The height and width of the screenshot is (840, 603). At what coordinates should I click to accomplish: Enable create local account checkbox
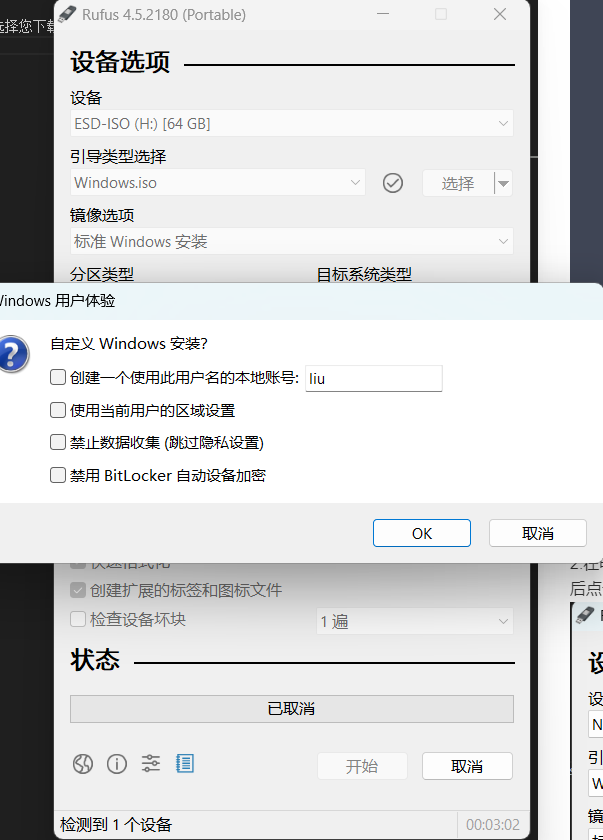(x=58, y=377)
